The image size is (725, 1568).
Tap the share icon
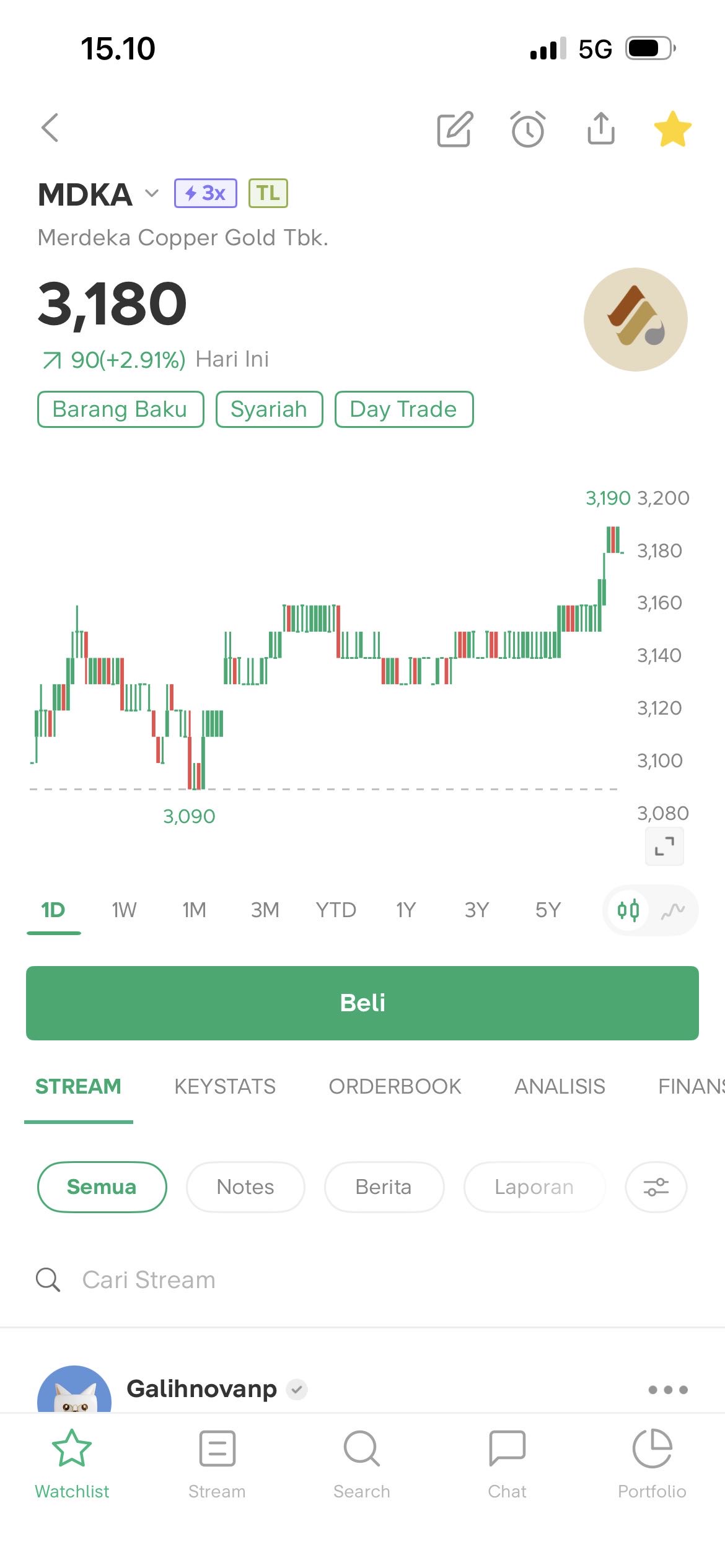(600, 129)
